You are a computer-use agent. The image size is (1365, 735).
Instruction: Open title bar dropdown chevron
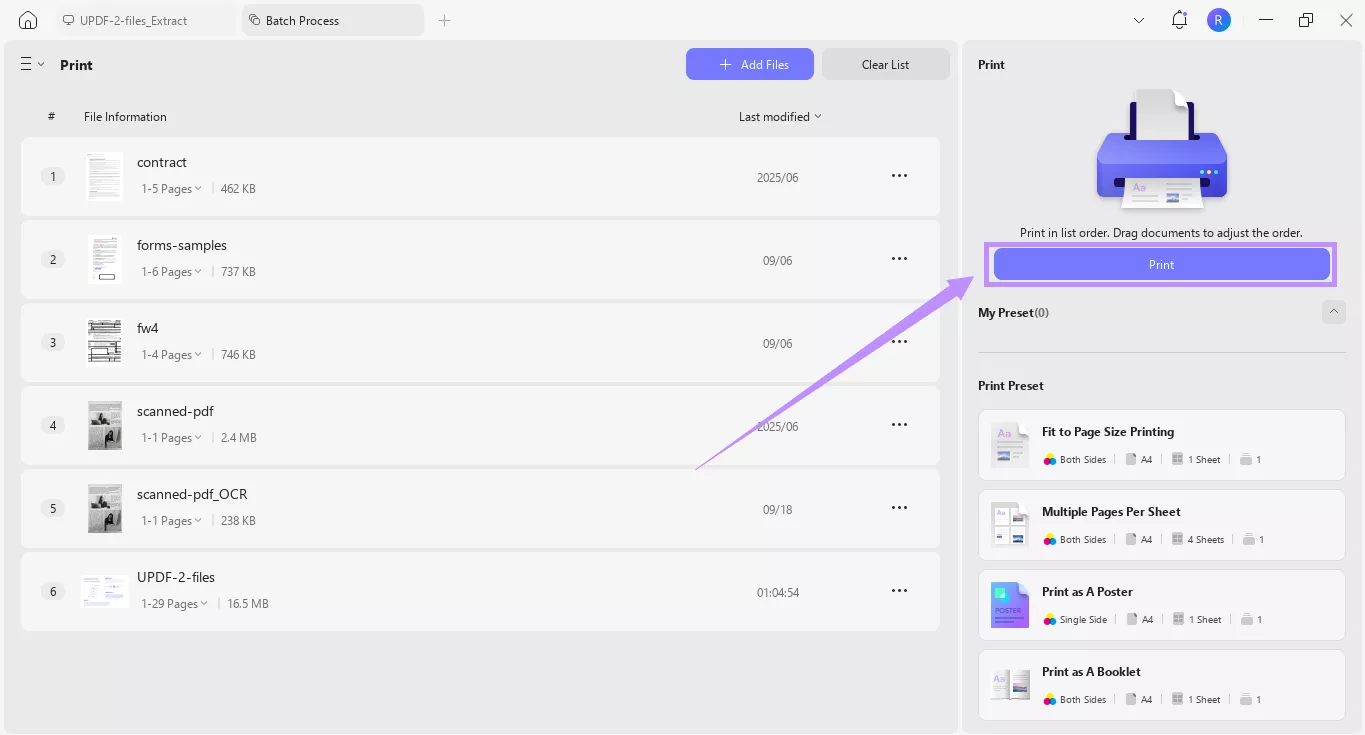click(x=1139, y=20)
